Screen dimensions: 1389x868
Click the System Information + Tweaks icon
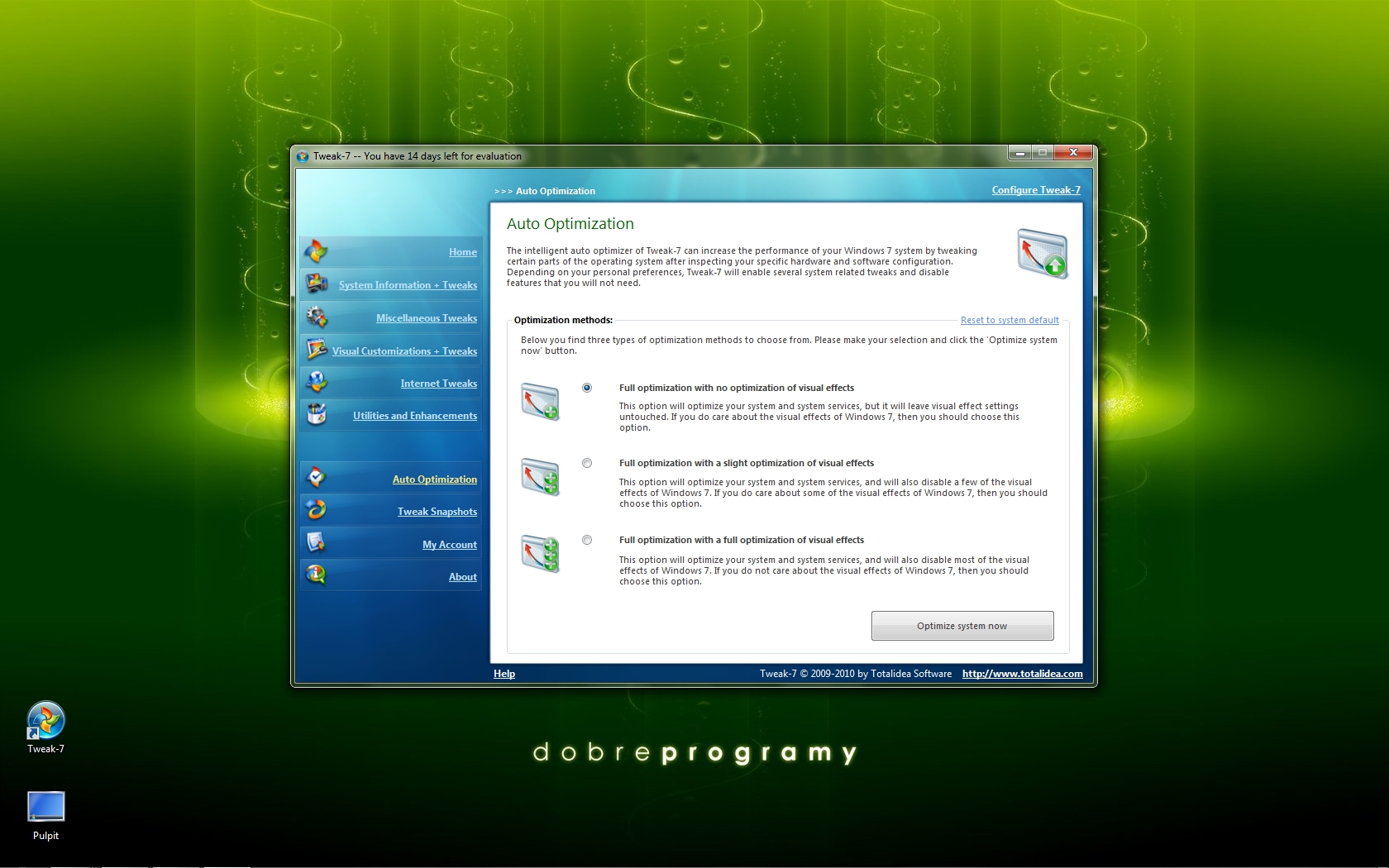[316, 284]
